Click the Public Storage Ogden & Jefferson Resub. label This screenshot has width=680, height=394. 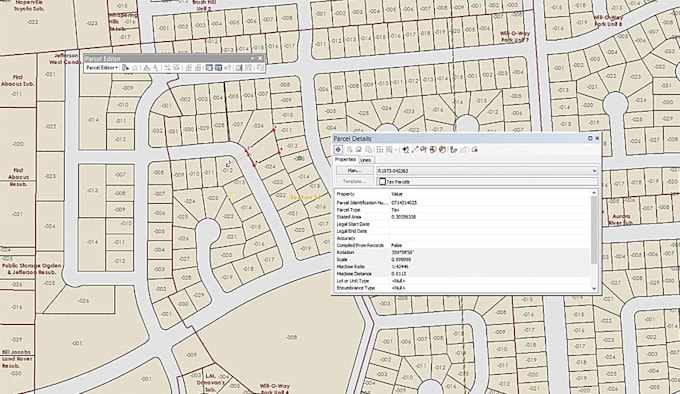coord(32,269)
